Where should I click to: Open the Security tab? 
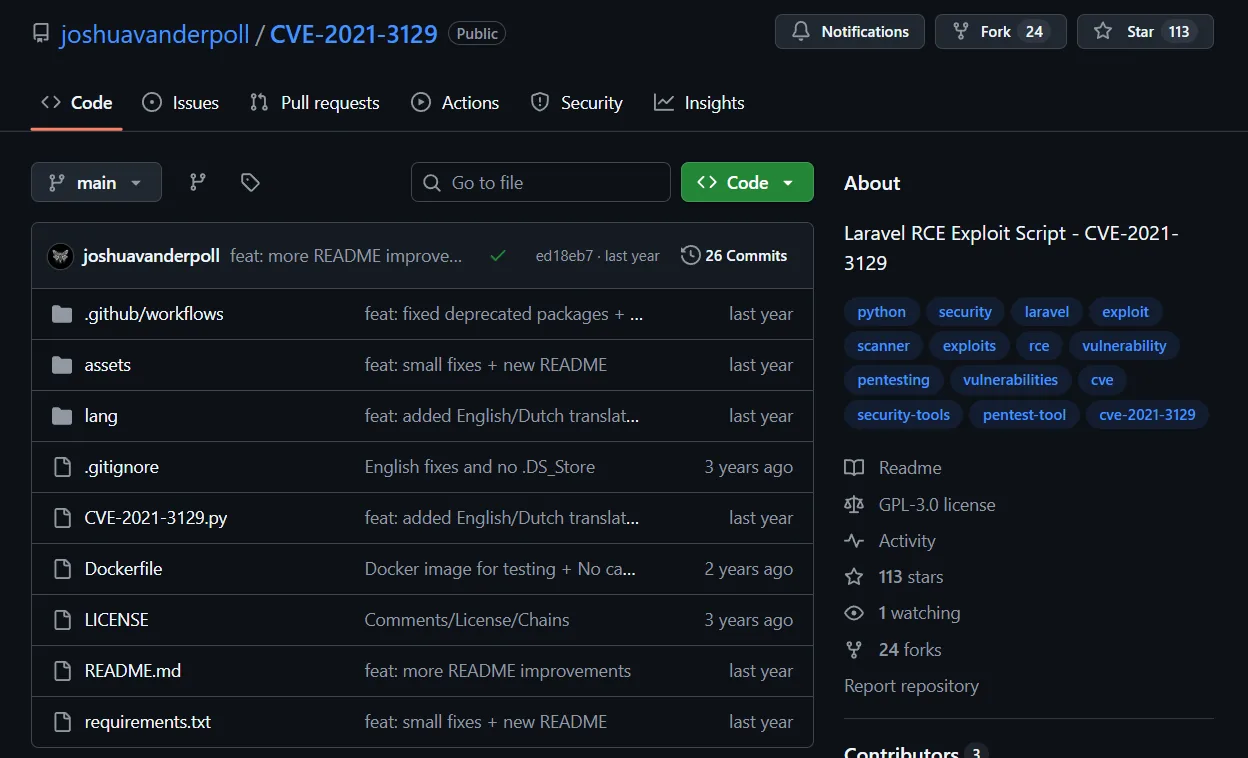tap(577, 103)
